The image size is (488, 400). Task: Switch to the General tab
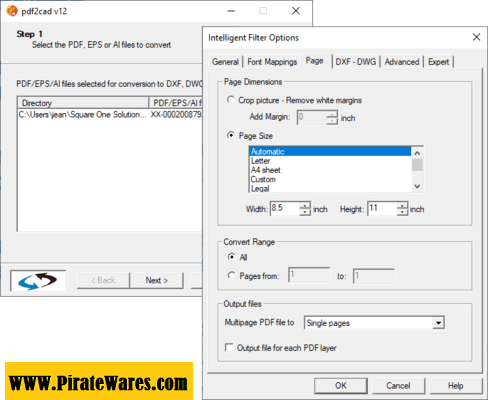pyautogui.click(x=225, y=62)
